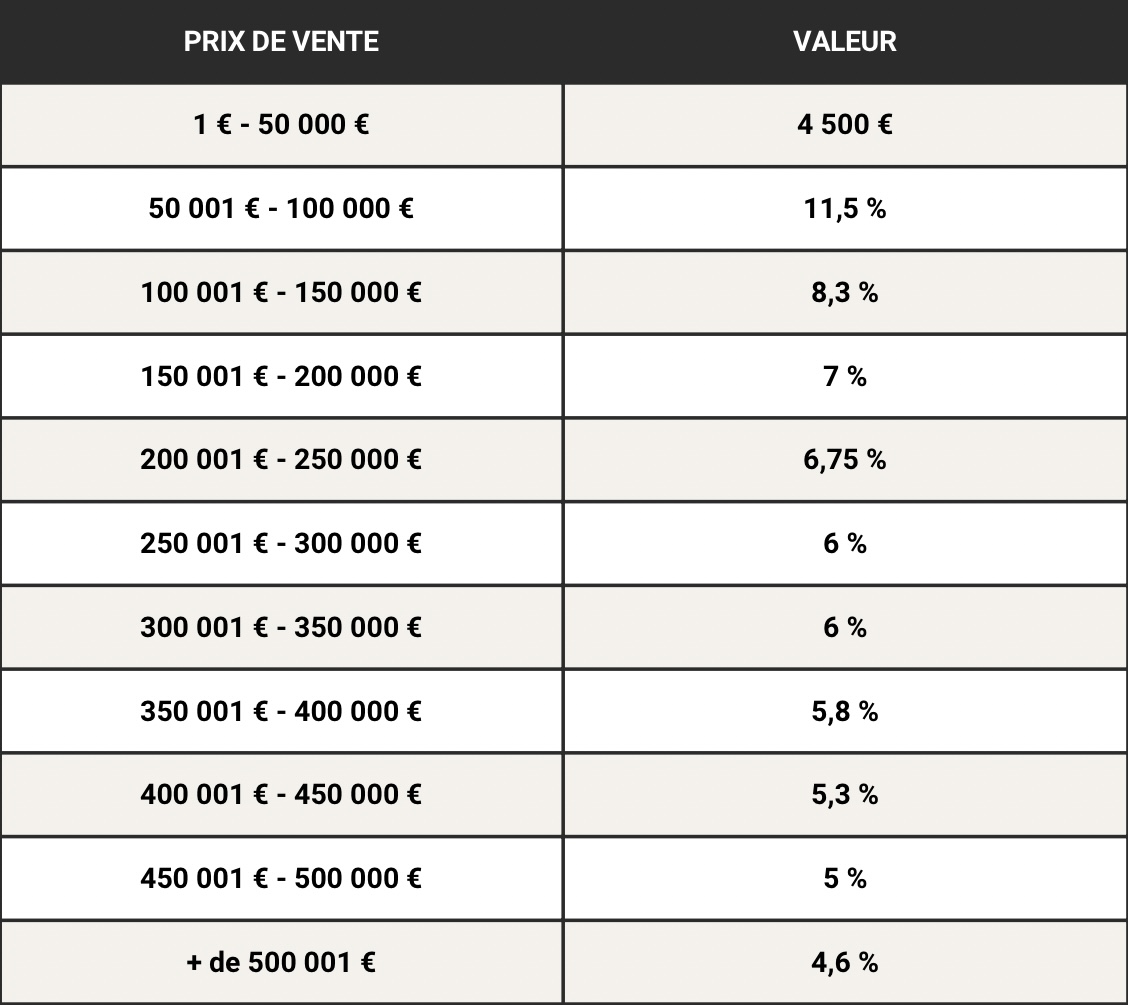Select the 6,75 % value cell
Screen dimensions: 1128x1005
coord(845,460)
